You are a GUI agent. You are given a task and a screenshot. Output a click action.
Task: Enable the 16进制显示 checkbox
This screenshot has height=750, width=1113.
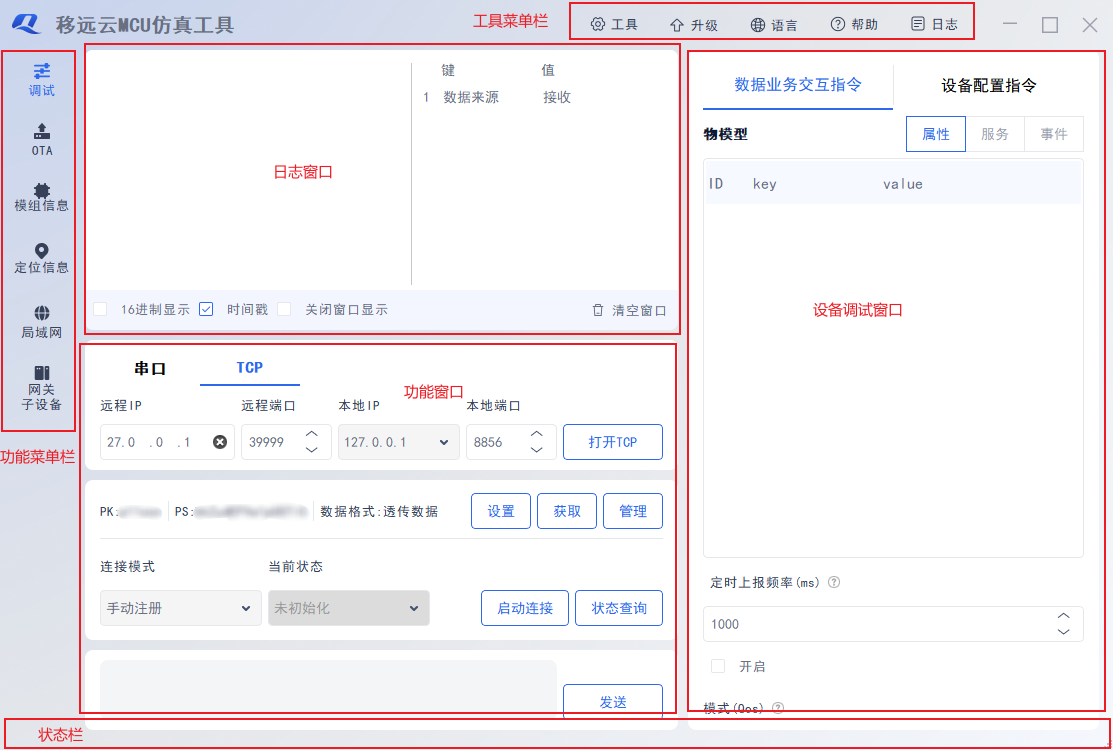pyautogui.click(x=100, y=309)
